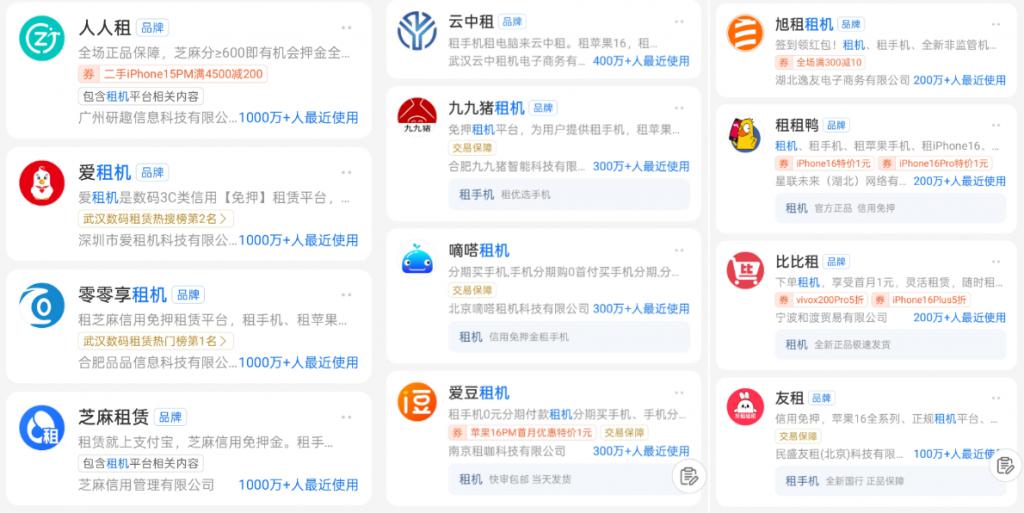Open the more options dots for 九九猪租机
The width and height of the screenshot is (1024, 513).
[x=679, y=108]
